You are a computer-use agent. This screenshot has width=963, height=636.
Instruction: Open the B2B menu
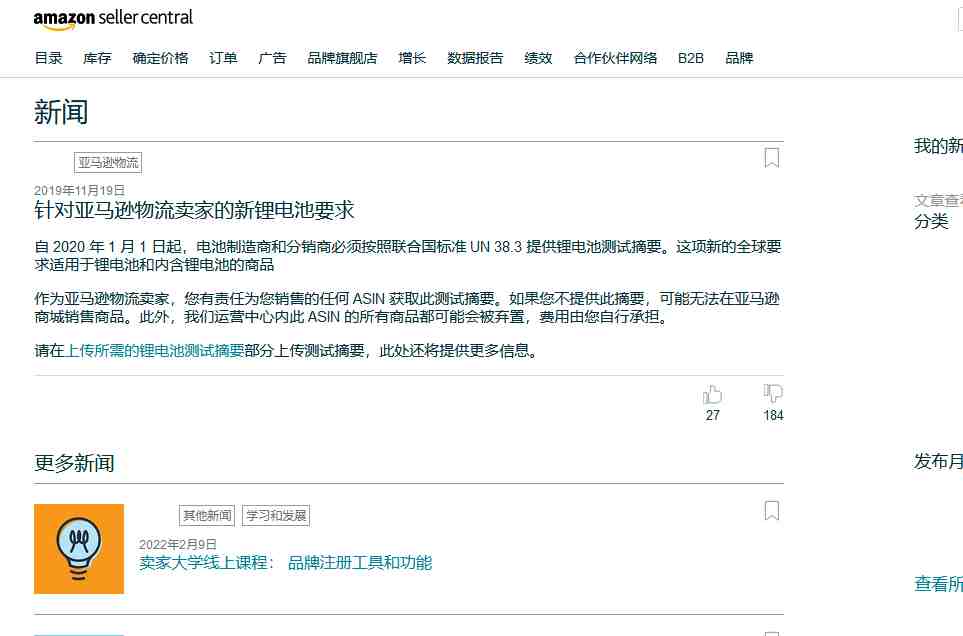[x=691, y=58]
